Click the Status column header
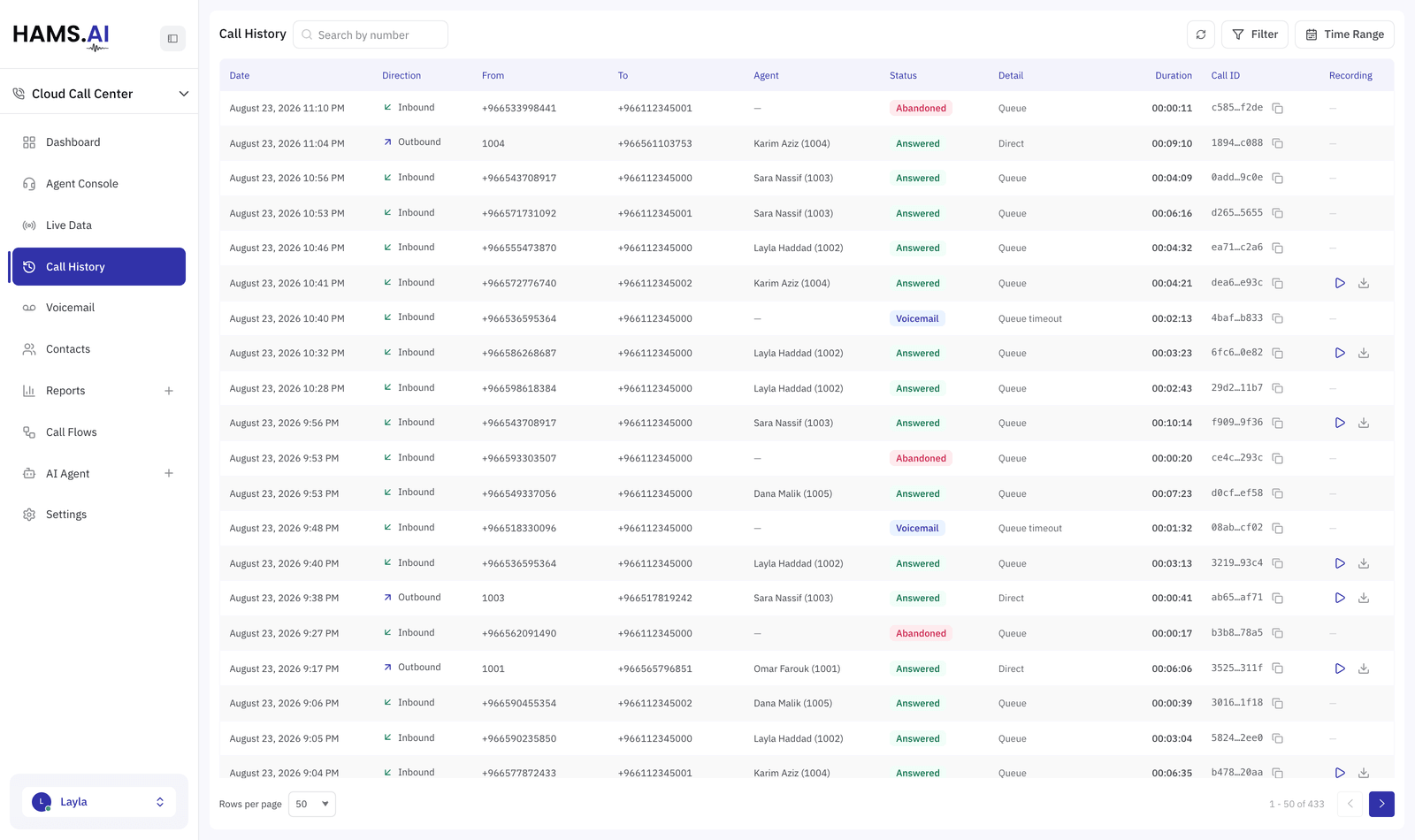Viewport: 1415px width, 840px height. (903, 76)
